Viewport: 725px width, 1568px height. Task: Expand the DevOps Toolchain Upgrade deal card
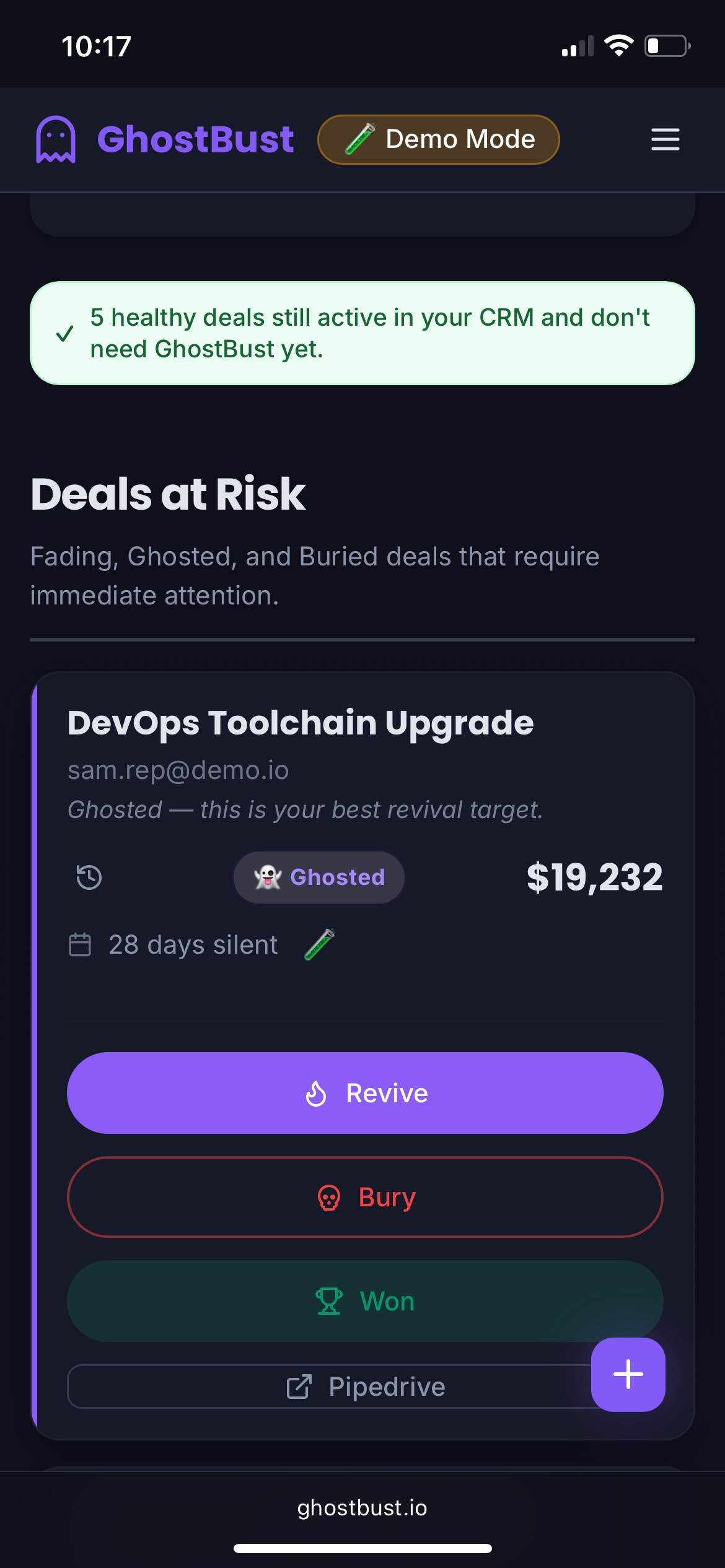point(301,723)
